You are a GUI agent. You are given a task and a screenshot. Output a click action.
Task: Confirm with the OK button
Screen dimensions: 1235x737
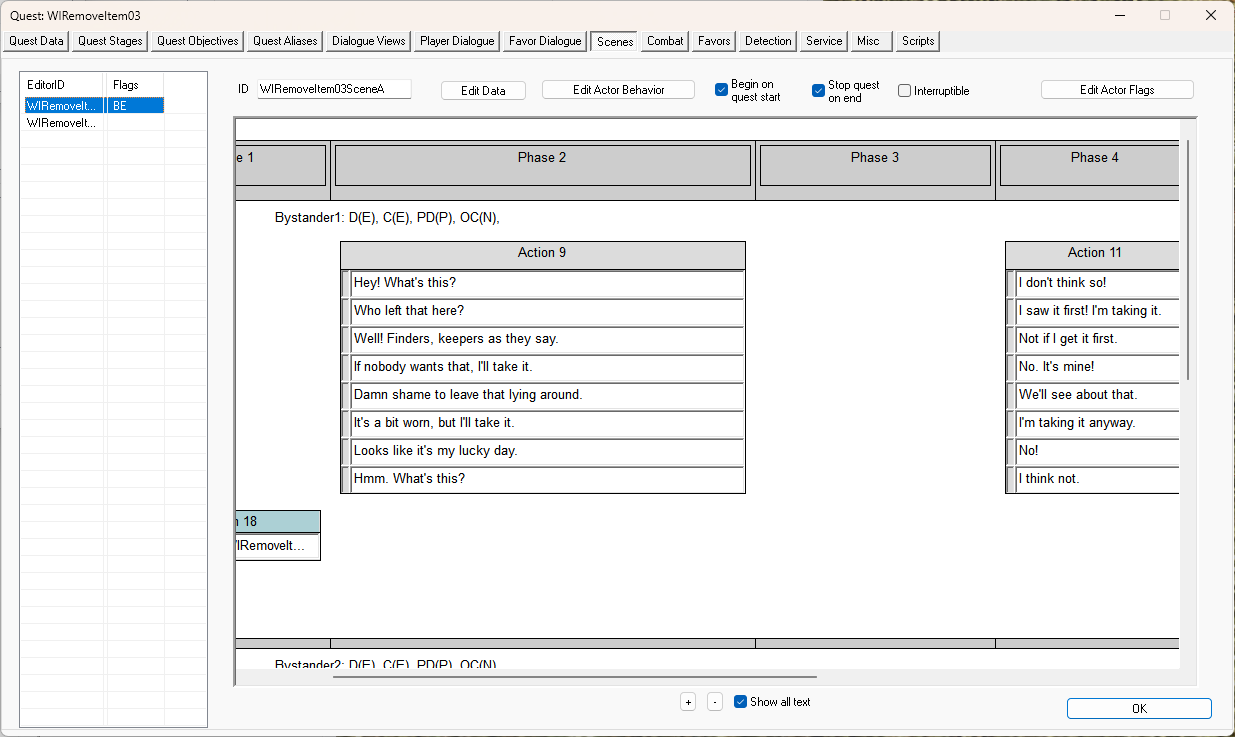tap(1139, 708)
